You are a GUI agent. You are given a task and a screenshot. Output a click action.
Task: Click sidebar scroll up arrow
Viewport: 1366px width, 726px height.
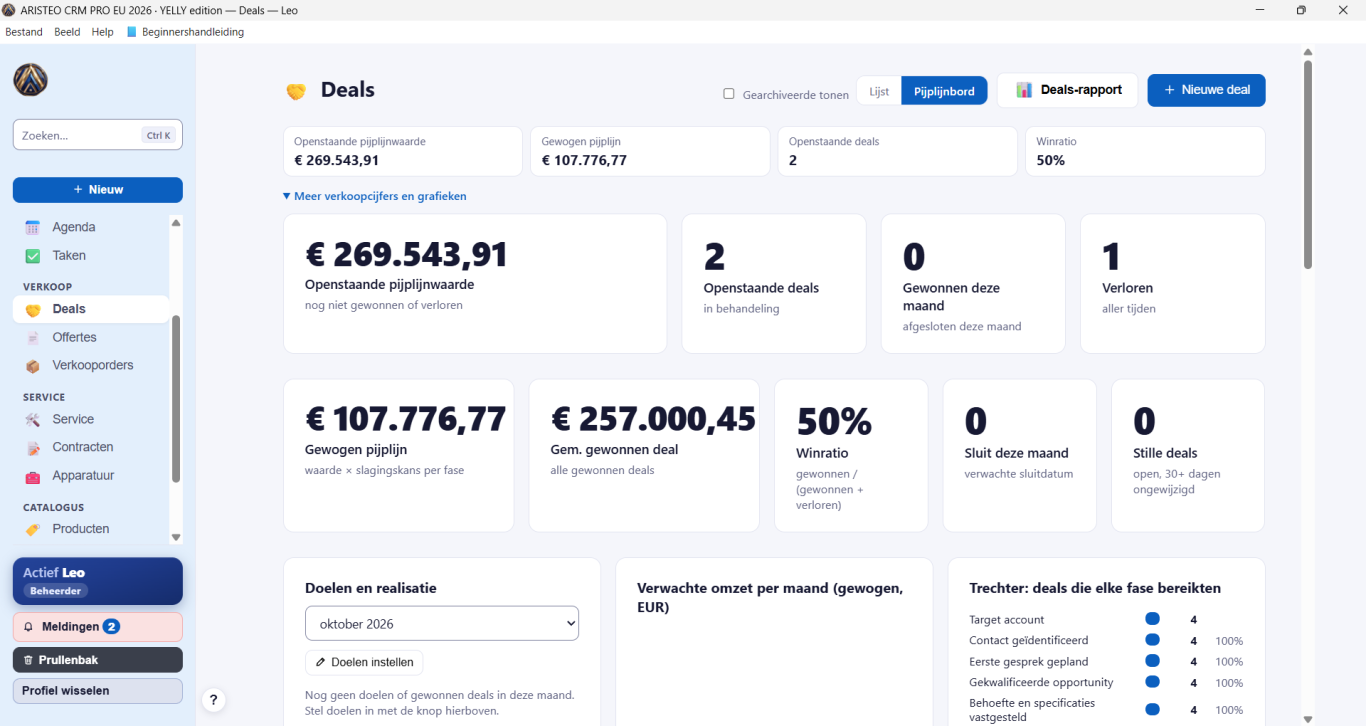coord(176,223)
